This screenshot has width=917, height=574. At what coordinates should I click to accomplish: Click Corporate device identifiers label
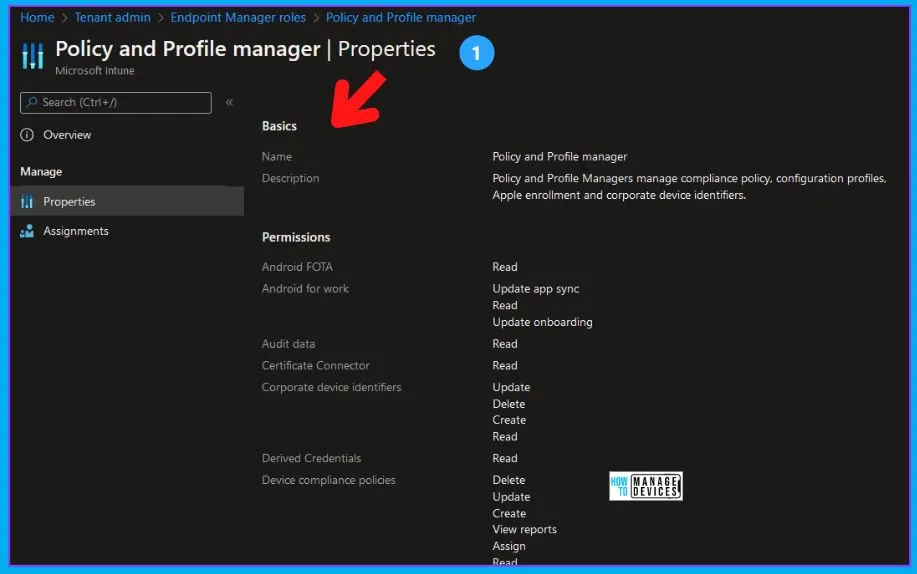pyautogui.click(x=332, y=387)
